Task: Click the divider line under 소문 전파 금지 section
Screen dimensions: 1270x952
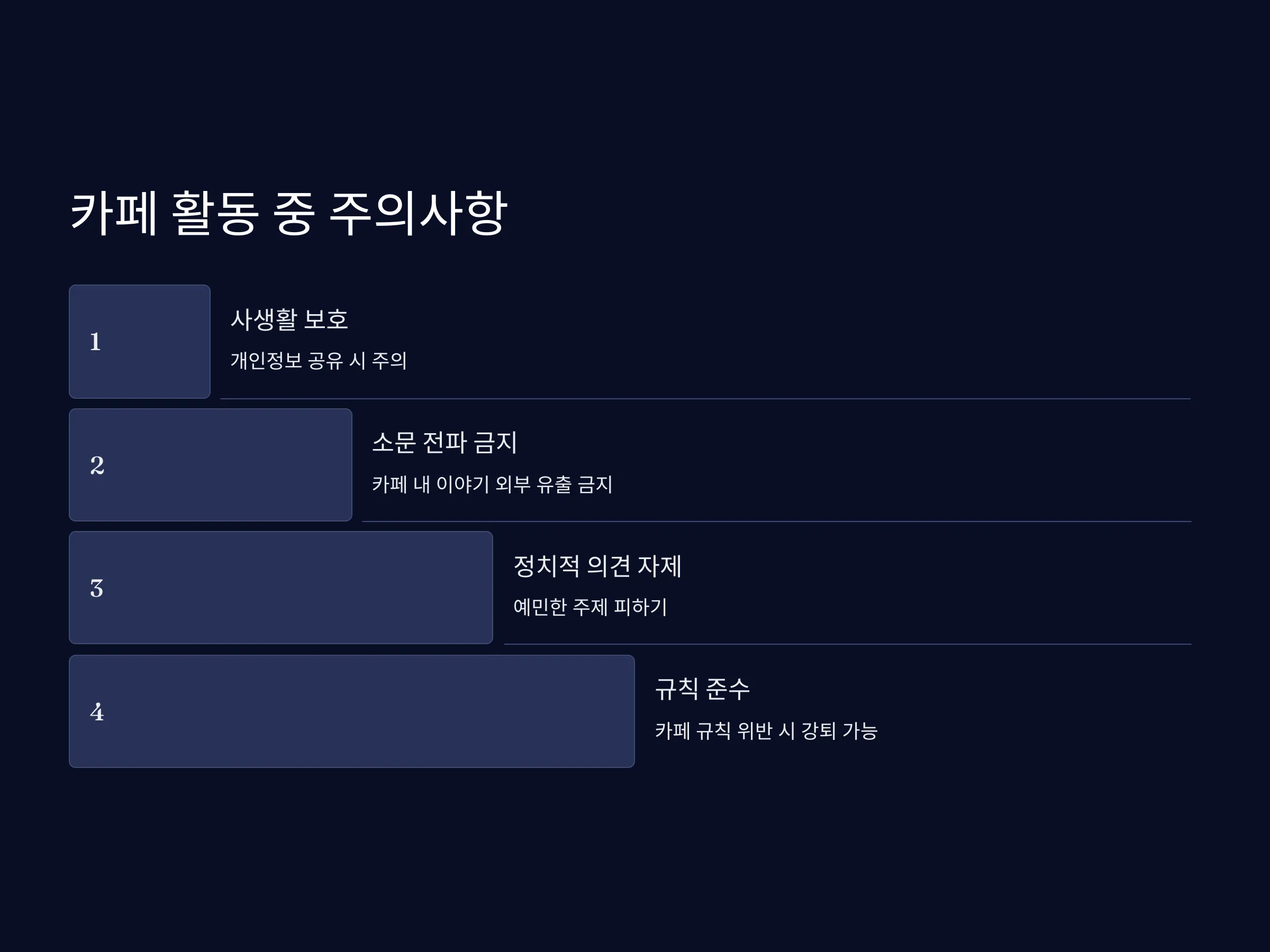Action: click(777, 521)
